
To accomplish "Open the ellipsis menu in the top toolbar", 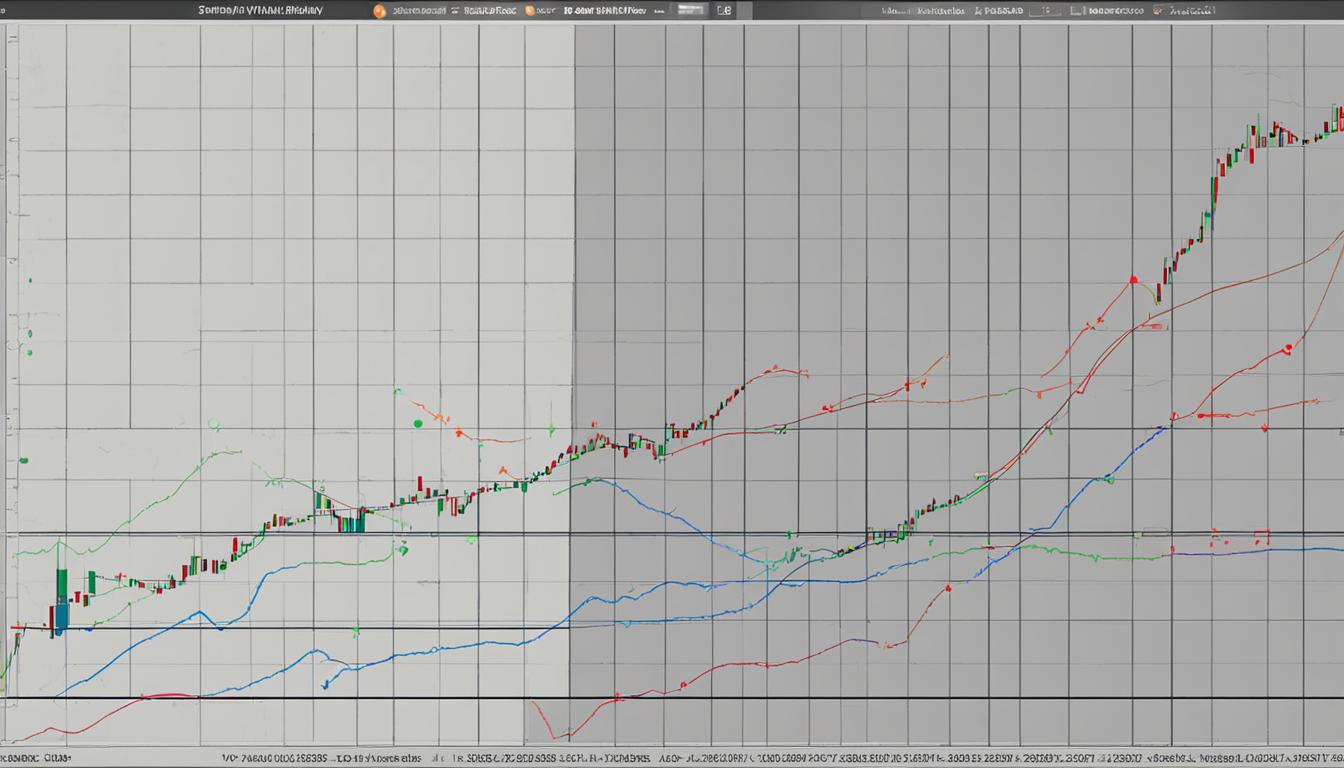I will point(658,11).
